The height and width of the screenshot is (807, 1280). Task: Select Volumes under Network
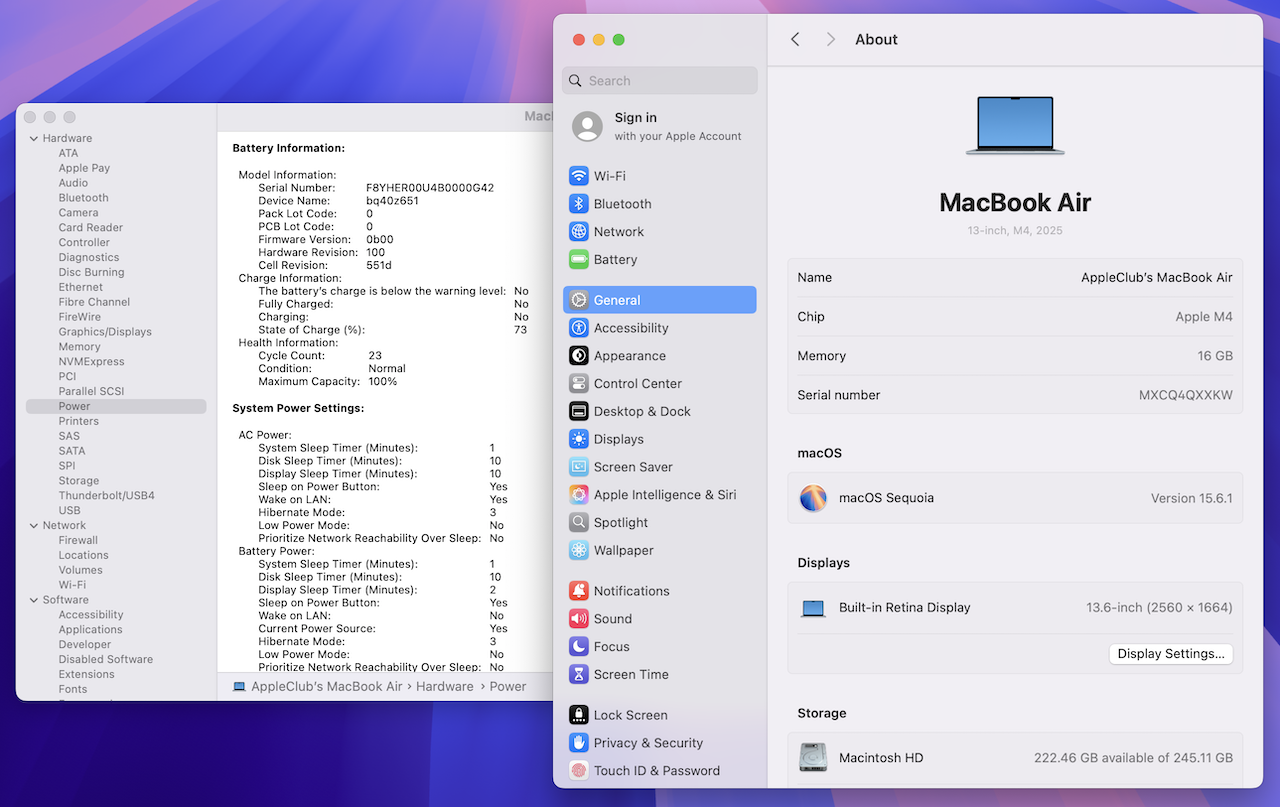(80, 571)
